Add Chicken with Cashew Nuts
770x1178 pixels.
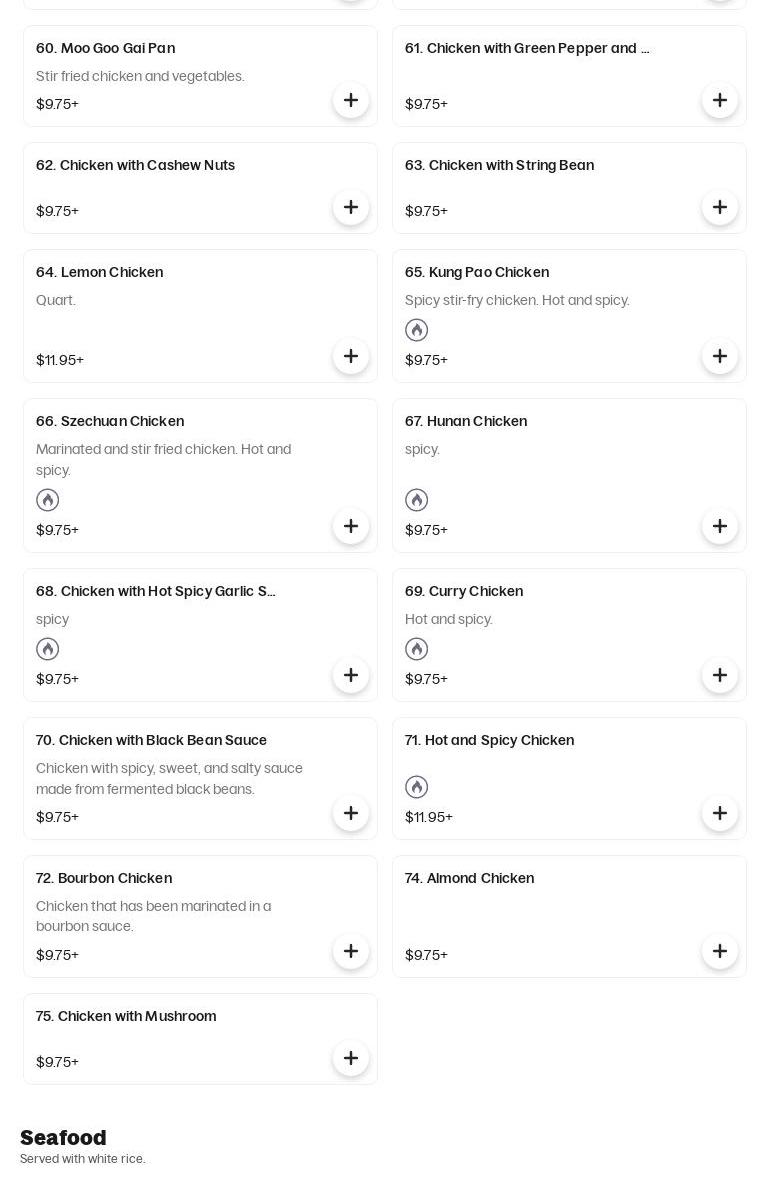[351, 207]
